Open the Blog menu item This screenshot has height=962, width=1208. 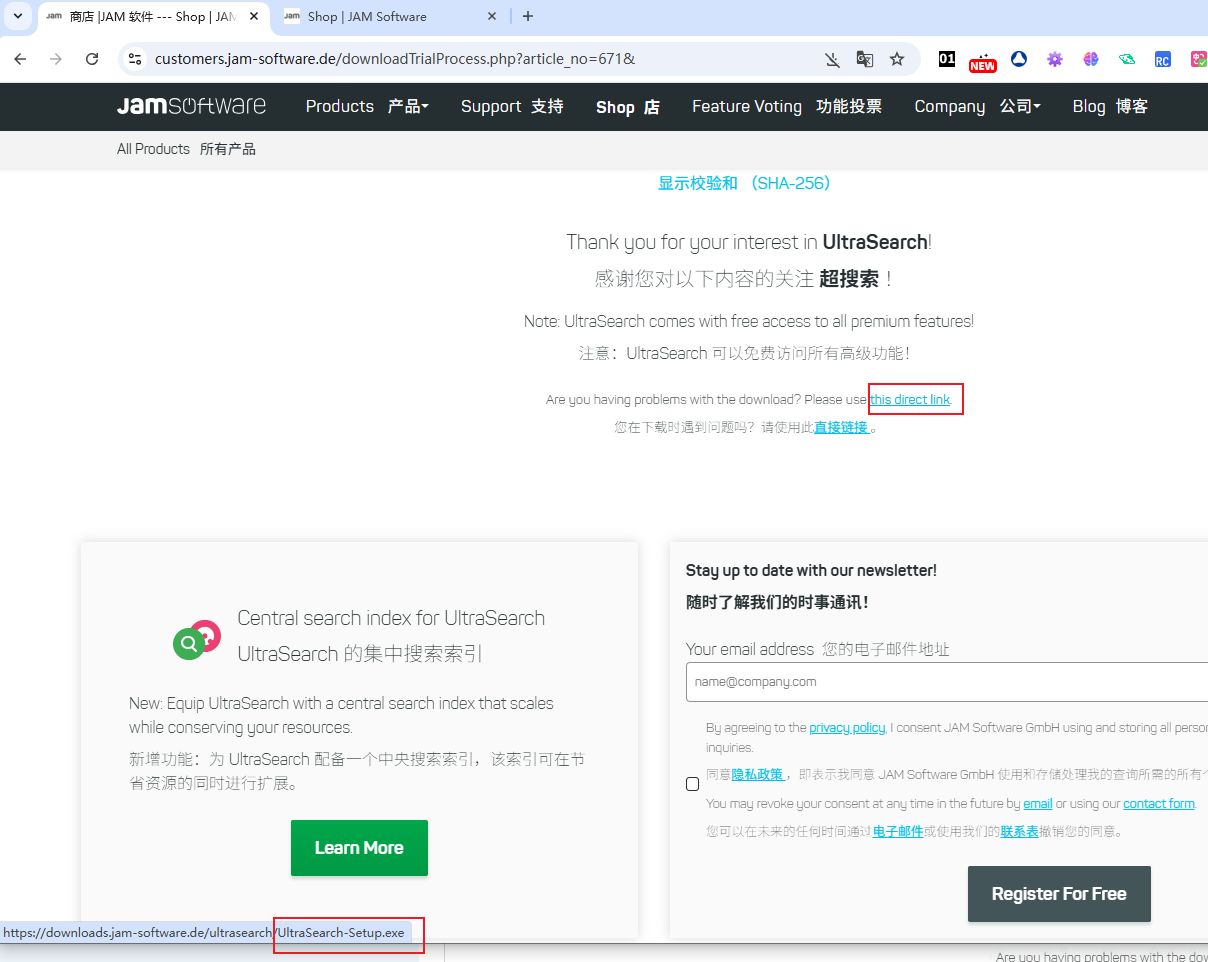coord(1110,106)
